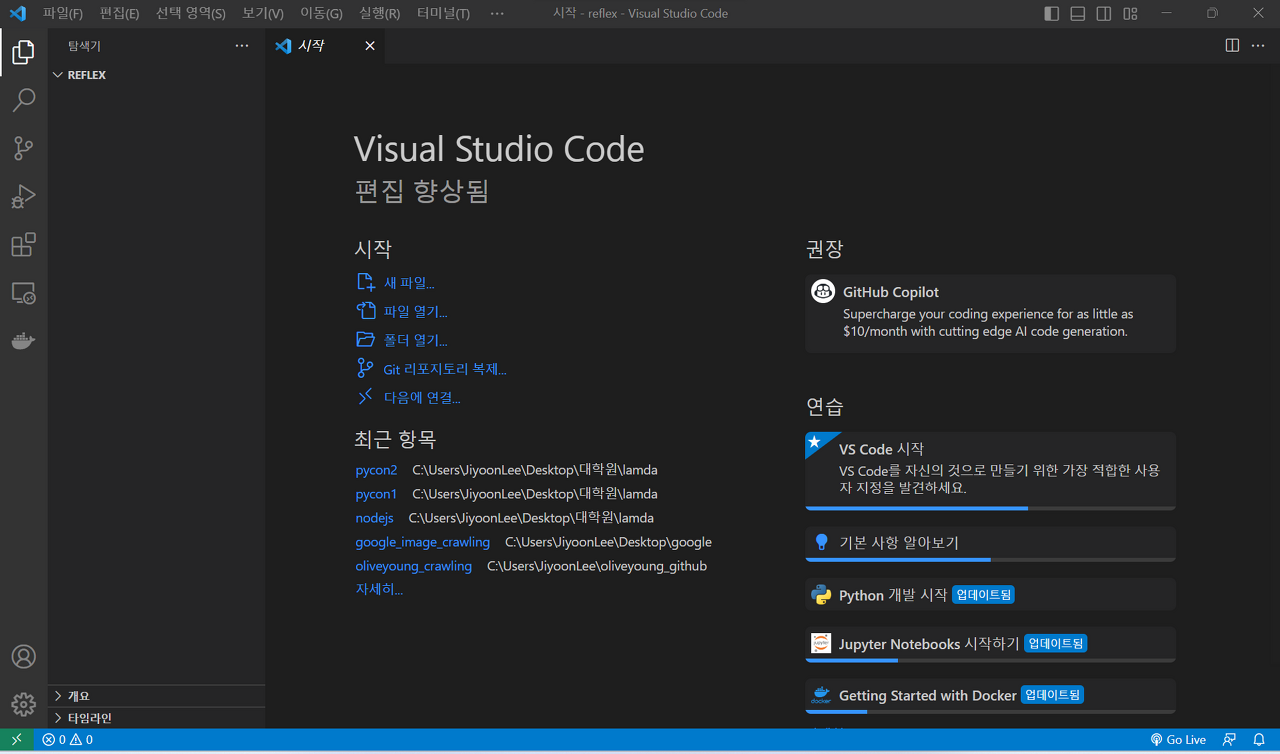Click the VS Code logo in title bar
The image size is (1280, 754).
pyautogui.click(x=17, y=14)
